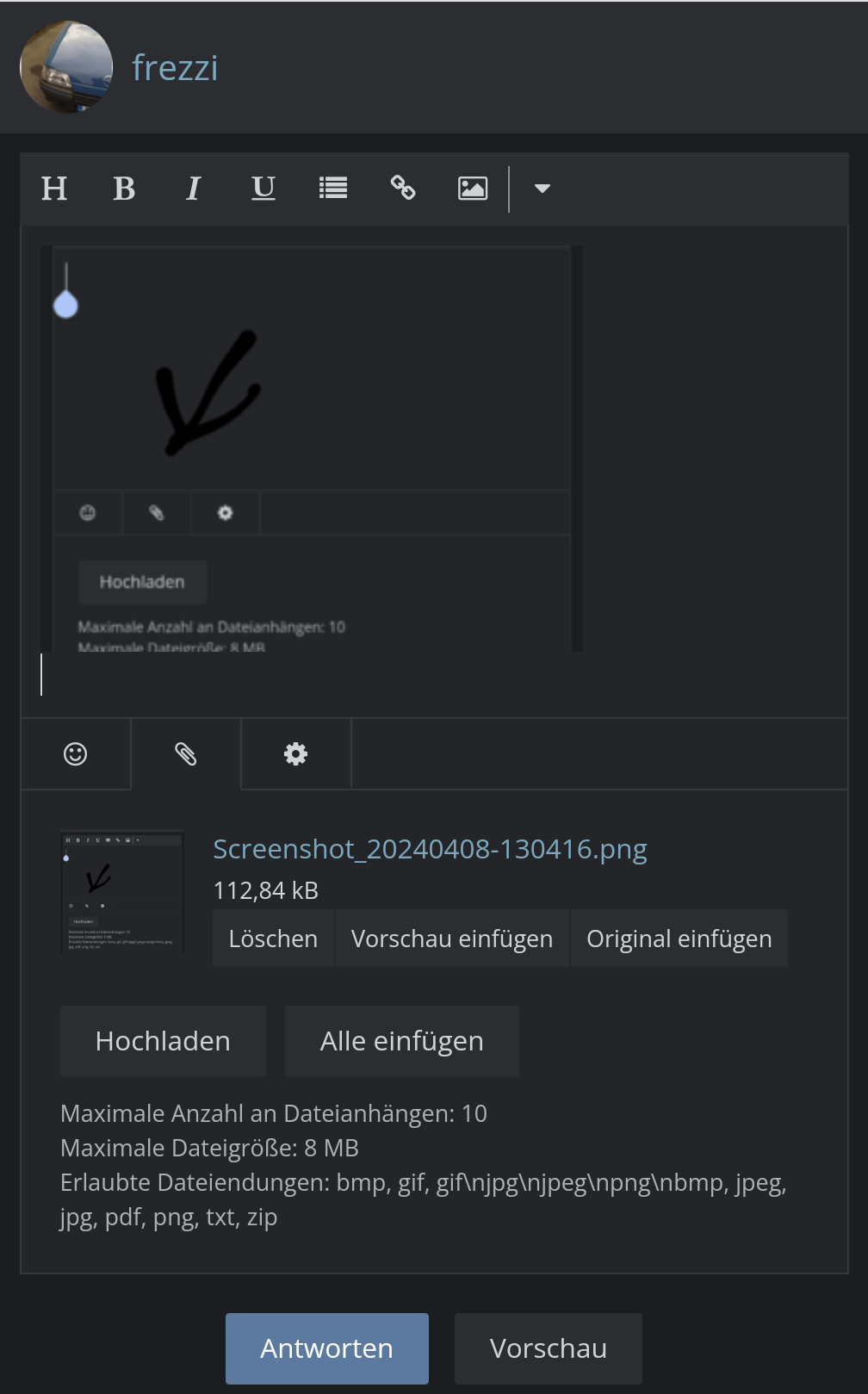Apply heading format with H icon

point(54,189)
